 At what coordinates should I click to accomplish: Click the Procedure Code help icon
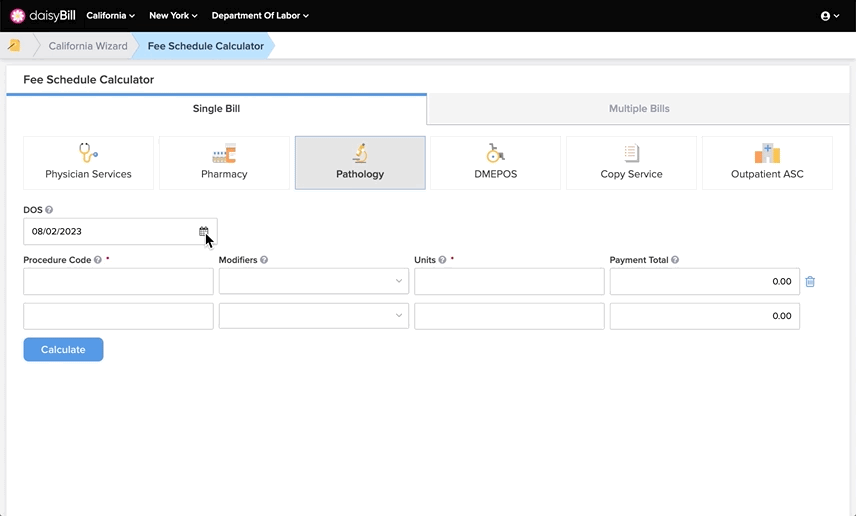click(98, 260)
